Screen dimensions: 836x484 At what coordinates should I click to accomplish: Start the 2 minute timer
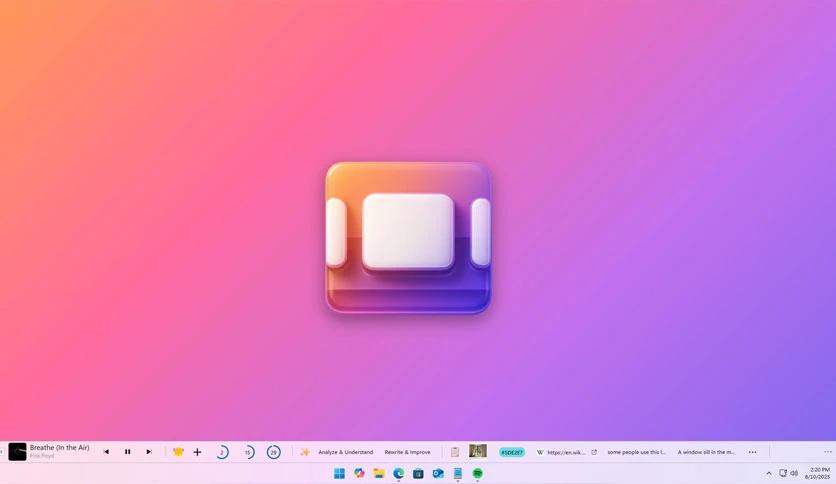(222, 452)
